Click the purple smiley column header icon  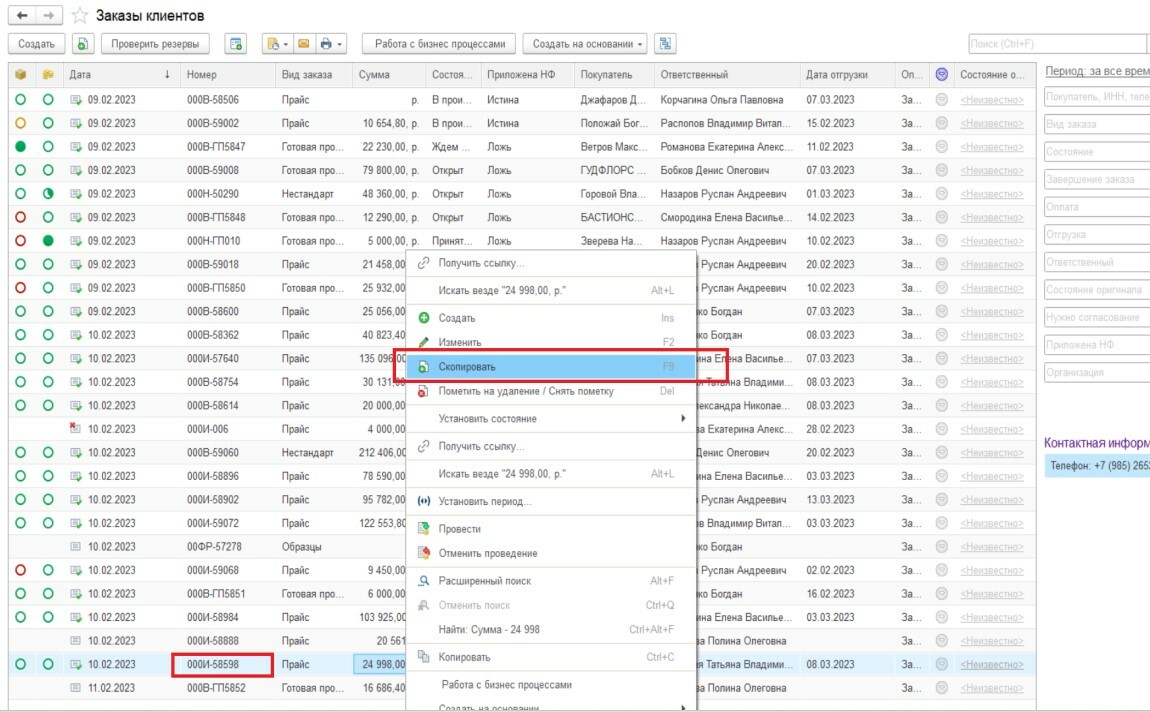[x=942, y=74]
